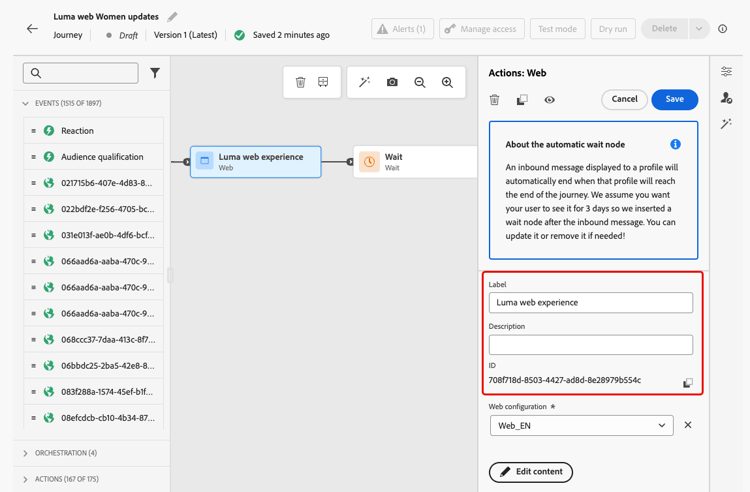
Task: Edit the Label field
Action: (x=591, y=303)
